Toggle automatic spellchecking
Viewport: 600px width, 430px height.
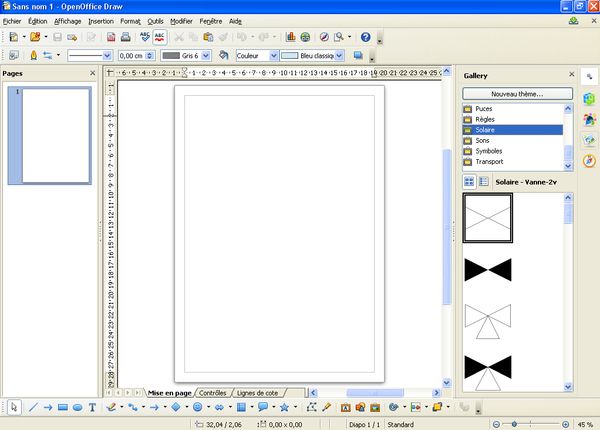coord(160,37)
